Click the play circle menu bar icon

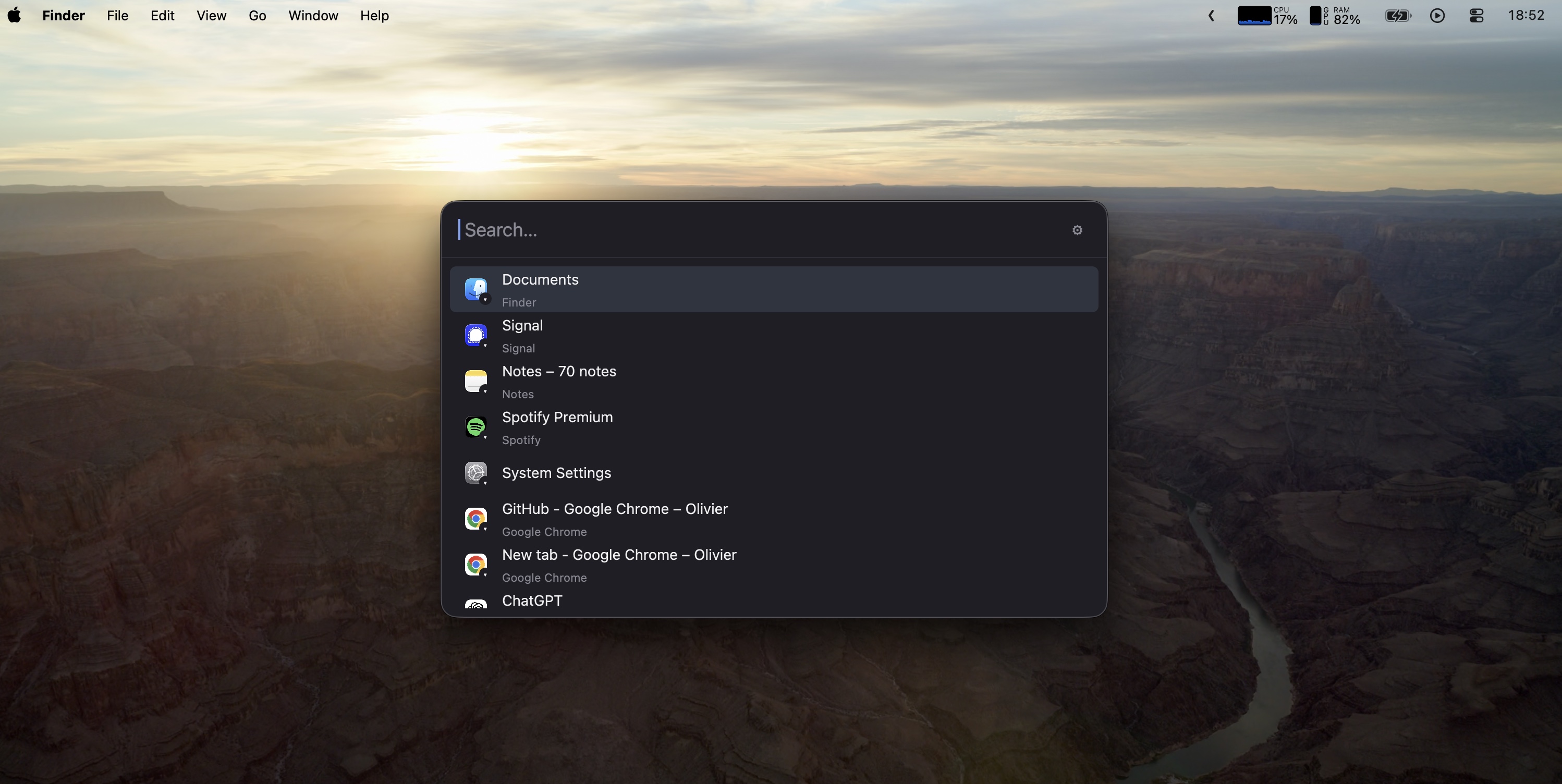1437,16
